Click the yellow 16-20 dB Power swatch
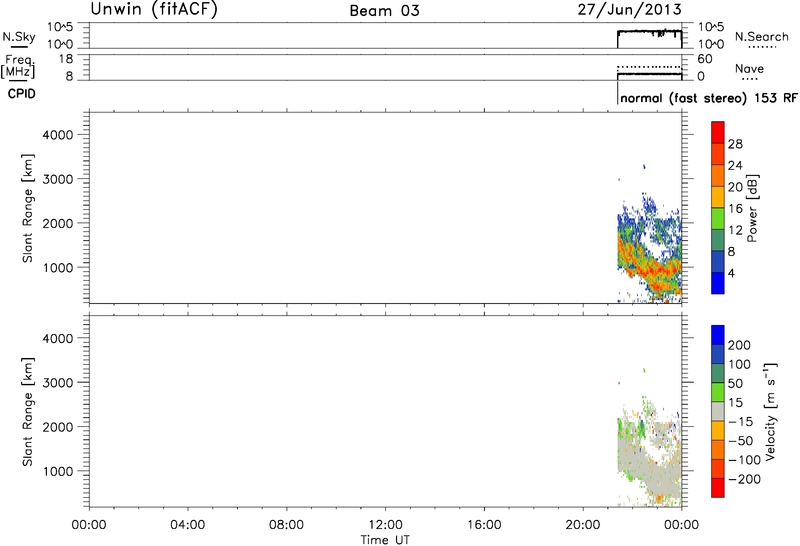800x546 pixels. [x=717, y=197]
